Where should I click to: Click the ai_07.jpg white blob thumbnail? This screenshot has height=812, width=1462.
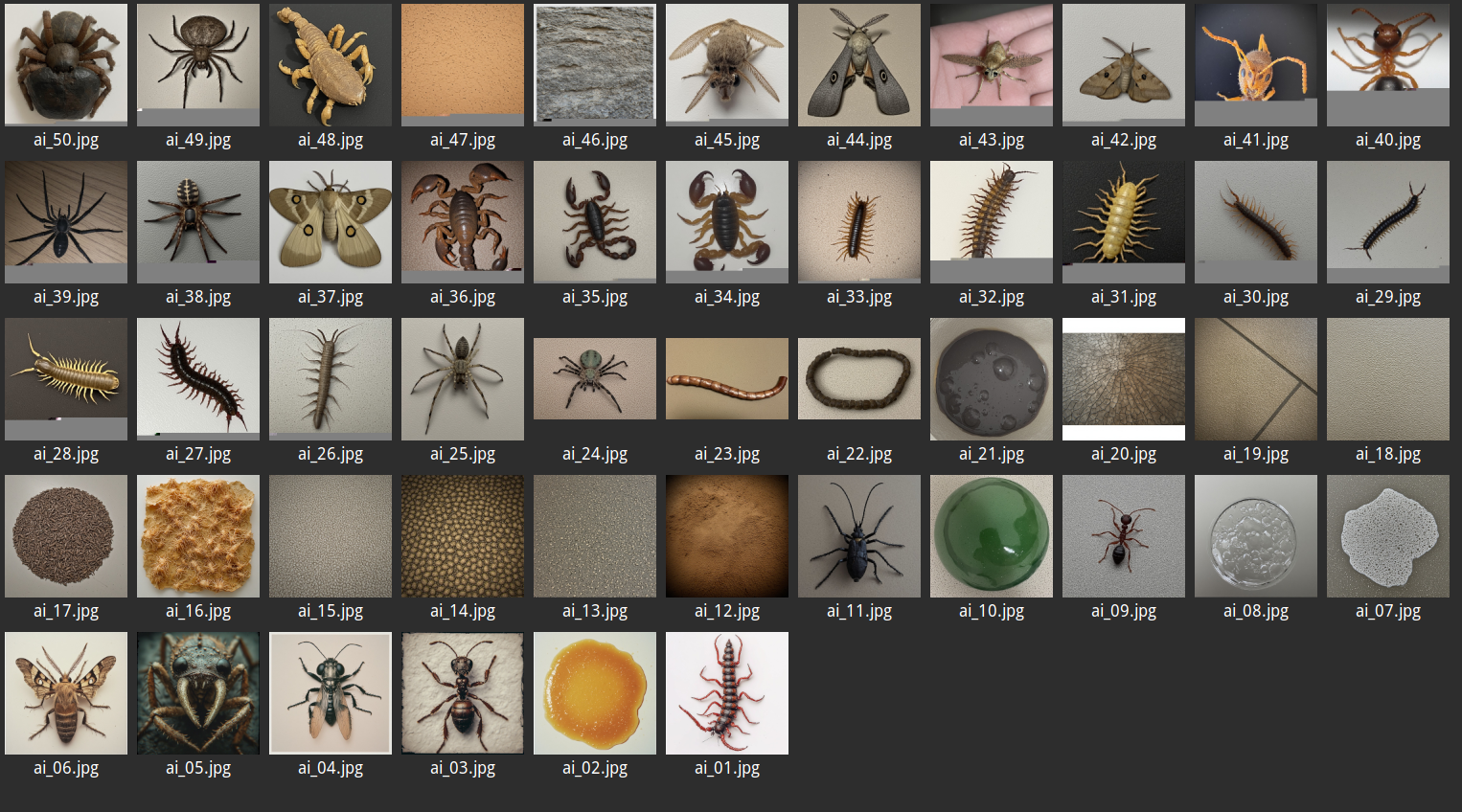[x=1388, y=536]
